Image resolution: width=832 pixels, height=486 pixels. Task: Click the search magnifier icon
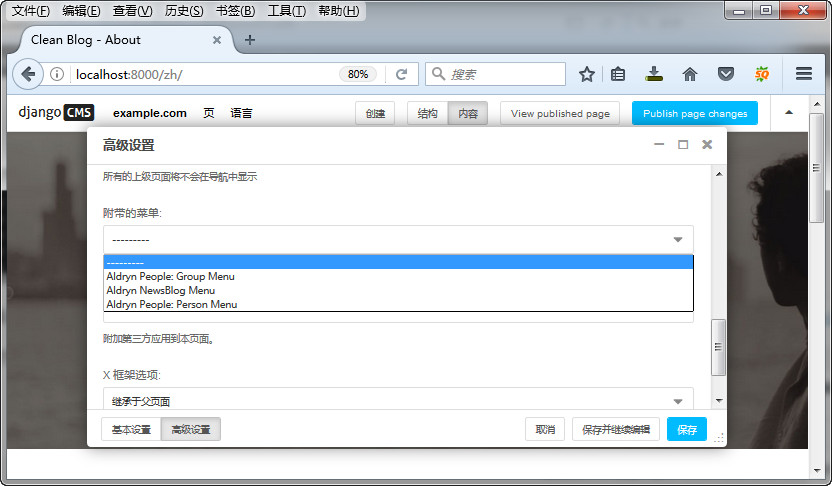point(438,74)
